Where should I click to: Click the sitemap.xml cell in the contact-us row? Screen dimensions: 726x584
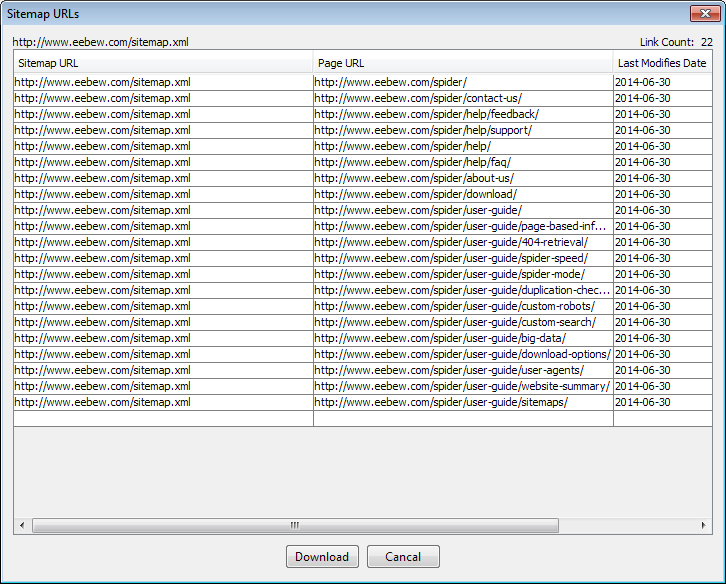pos(163,98)
